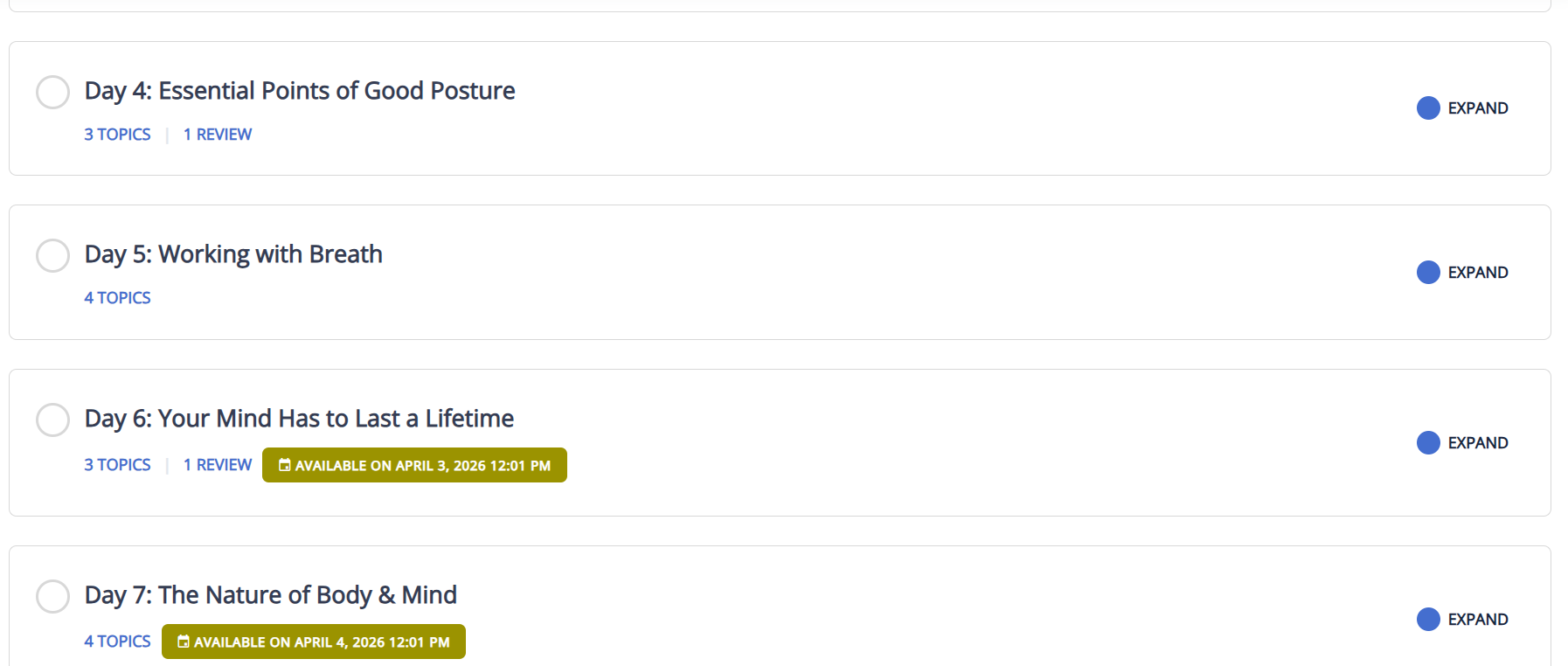Screen dimensions: 1568x666
Task: Click the blue expand circle for Day 5
Action: [x=1428, y=272]
